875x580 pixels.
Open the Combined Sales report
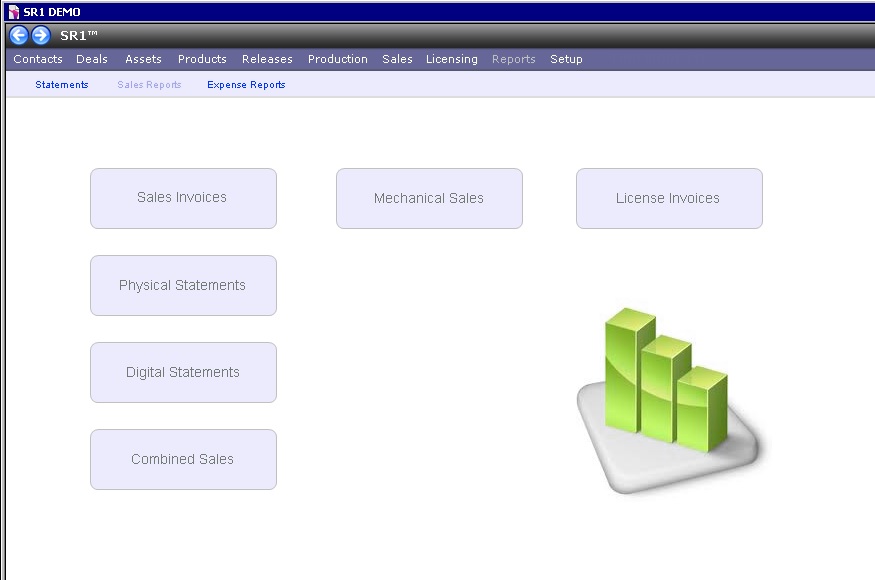pos(183,459)
